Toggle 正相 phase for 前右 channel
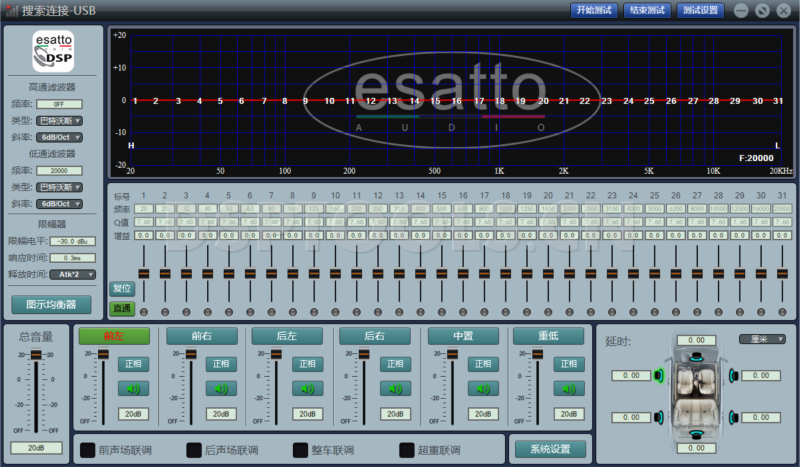 click(x=221, y=364)
